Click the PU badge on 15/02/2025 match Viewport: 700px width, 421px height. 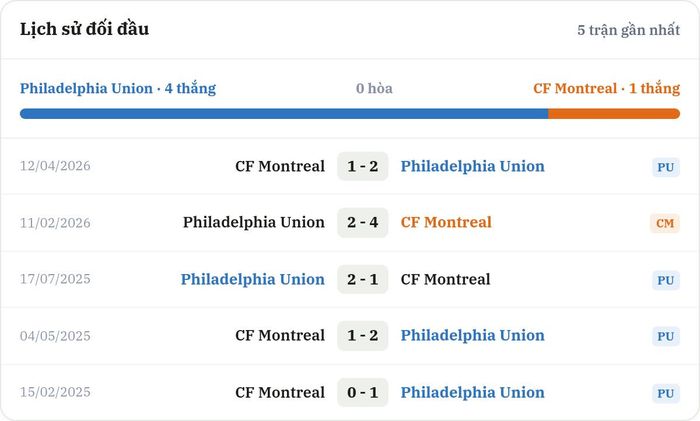coord(666,393)
